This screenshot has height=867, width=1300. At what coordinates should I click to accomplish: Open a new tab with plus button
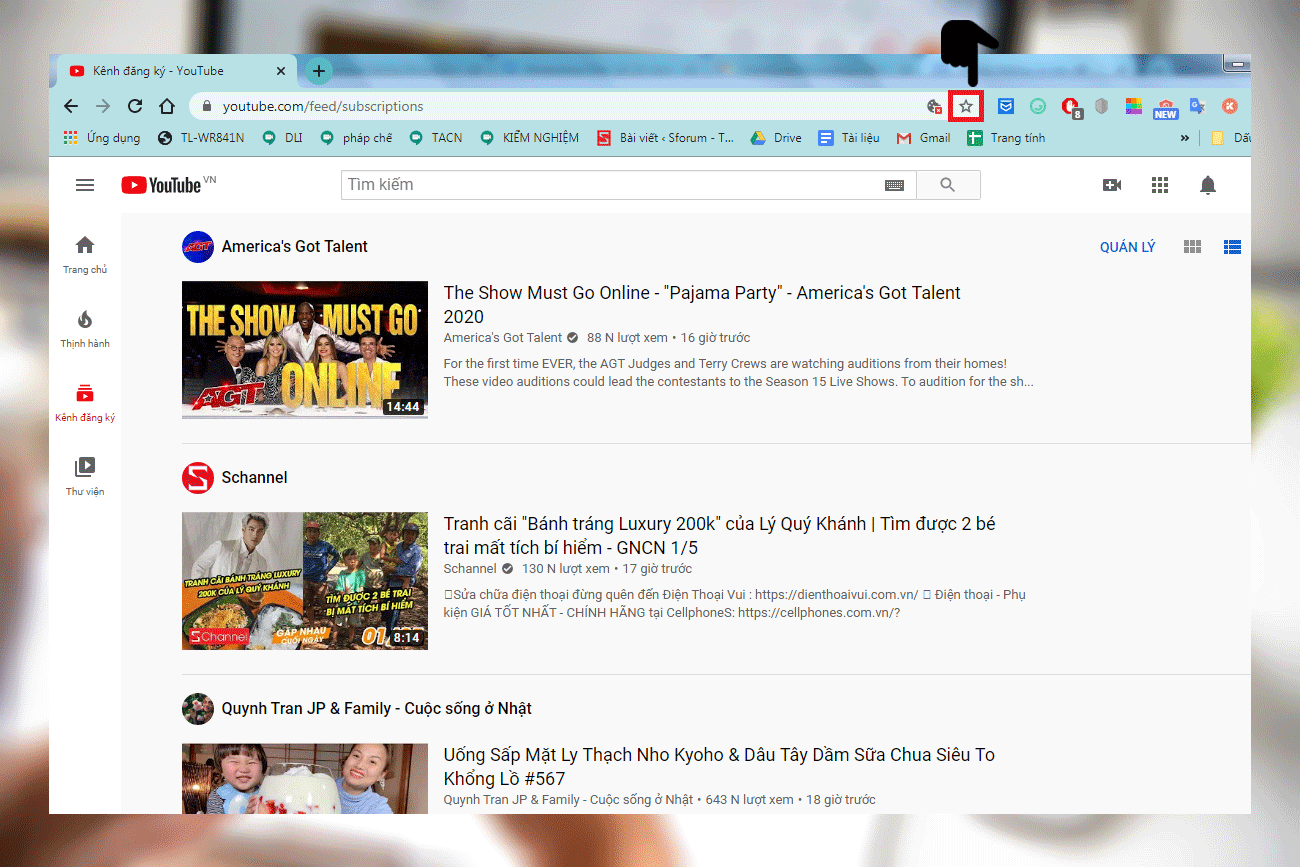pyautogui.click(x=319, y=71)
